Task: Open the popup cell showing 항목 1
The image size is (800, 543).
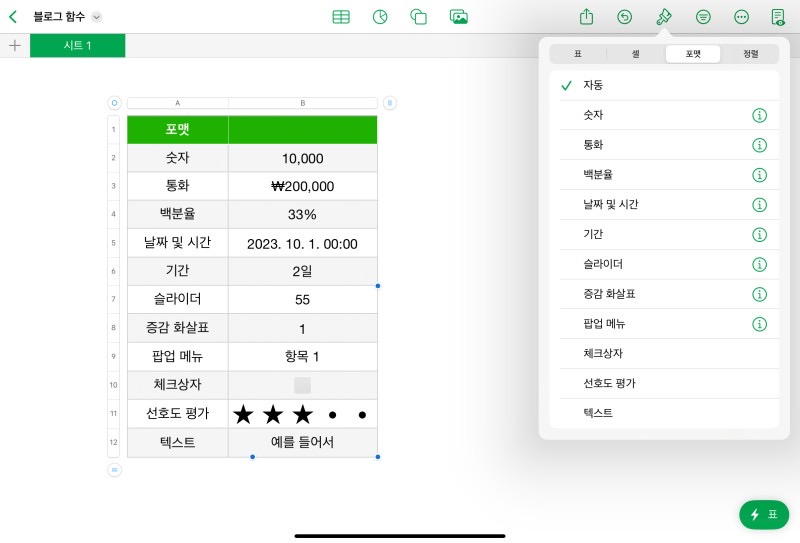Action: pyautogui.click(x=303, y=357)
